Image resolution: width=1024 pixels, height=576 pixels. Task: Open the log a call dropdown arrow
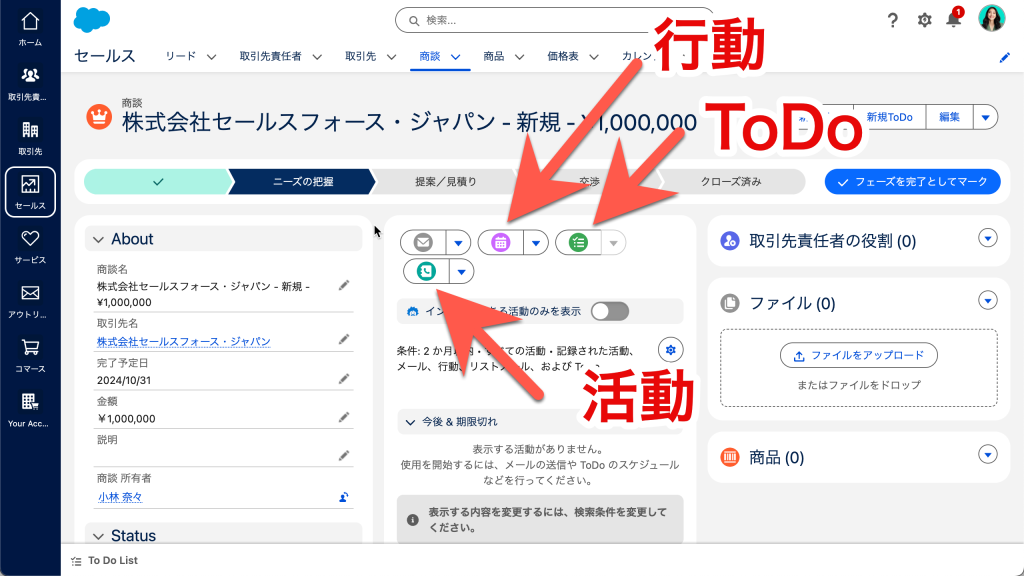[x=462, y=272]
